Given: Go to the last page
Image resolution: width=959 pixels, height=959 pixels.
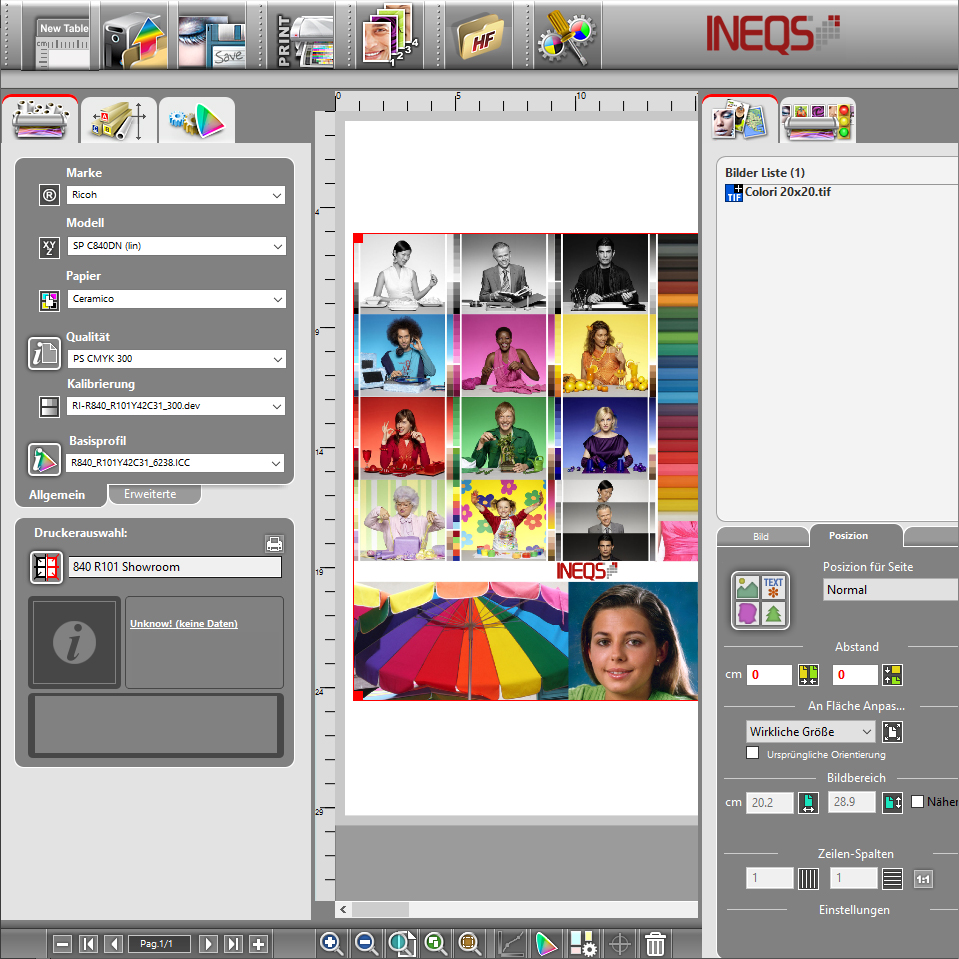Looking at the screenshot, I should tap(233, 944).
